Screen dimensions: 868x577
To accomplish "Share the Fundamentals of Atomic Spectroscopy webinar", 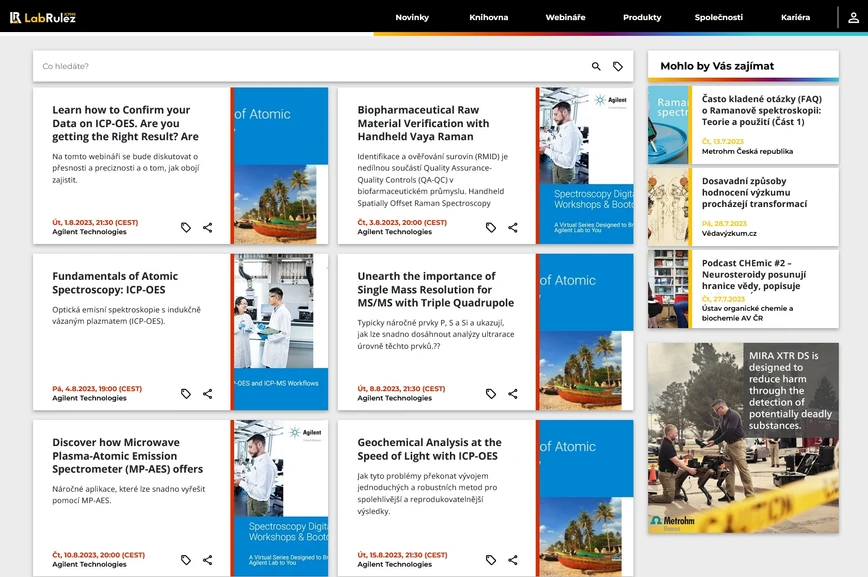I will click(208, 394).
